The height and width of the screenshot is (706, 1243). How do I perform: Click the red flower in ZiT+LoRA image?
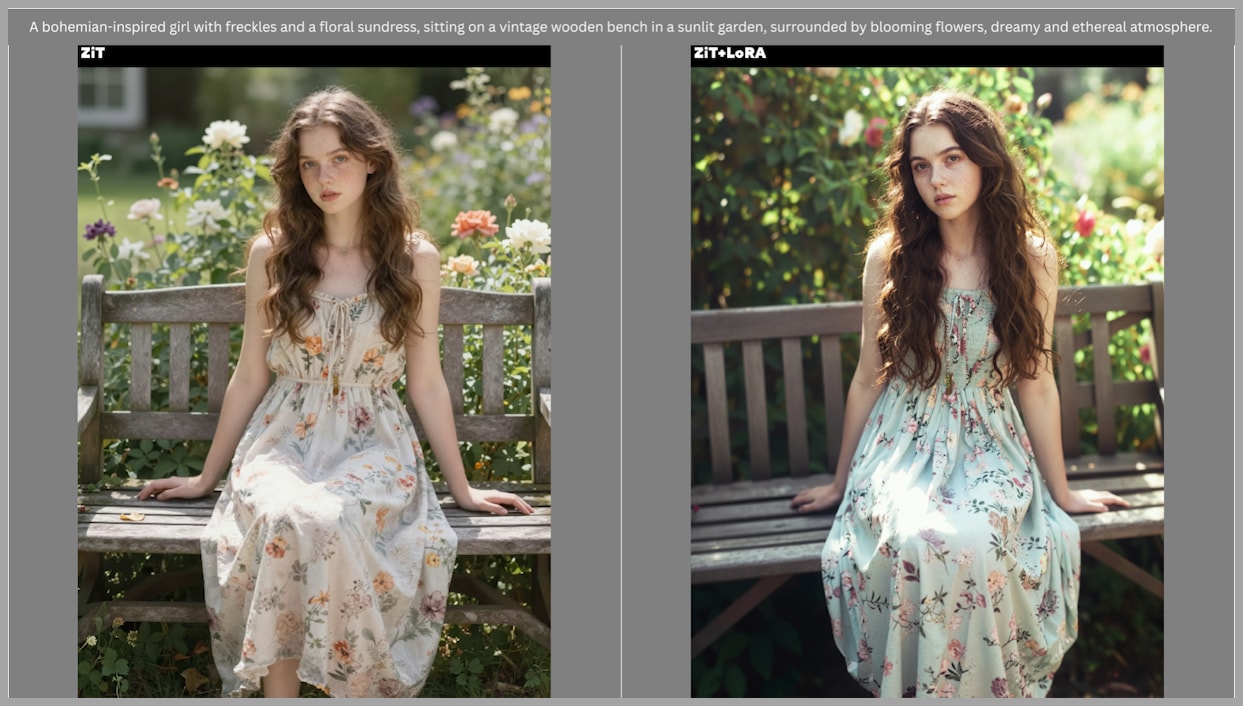click(x=1085, y=222)
